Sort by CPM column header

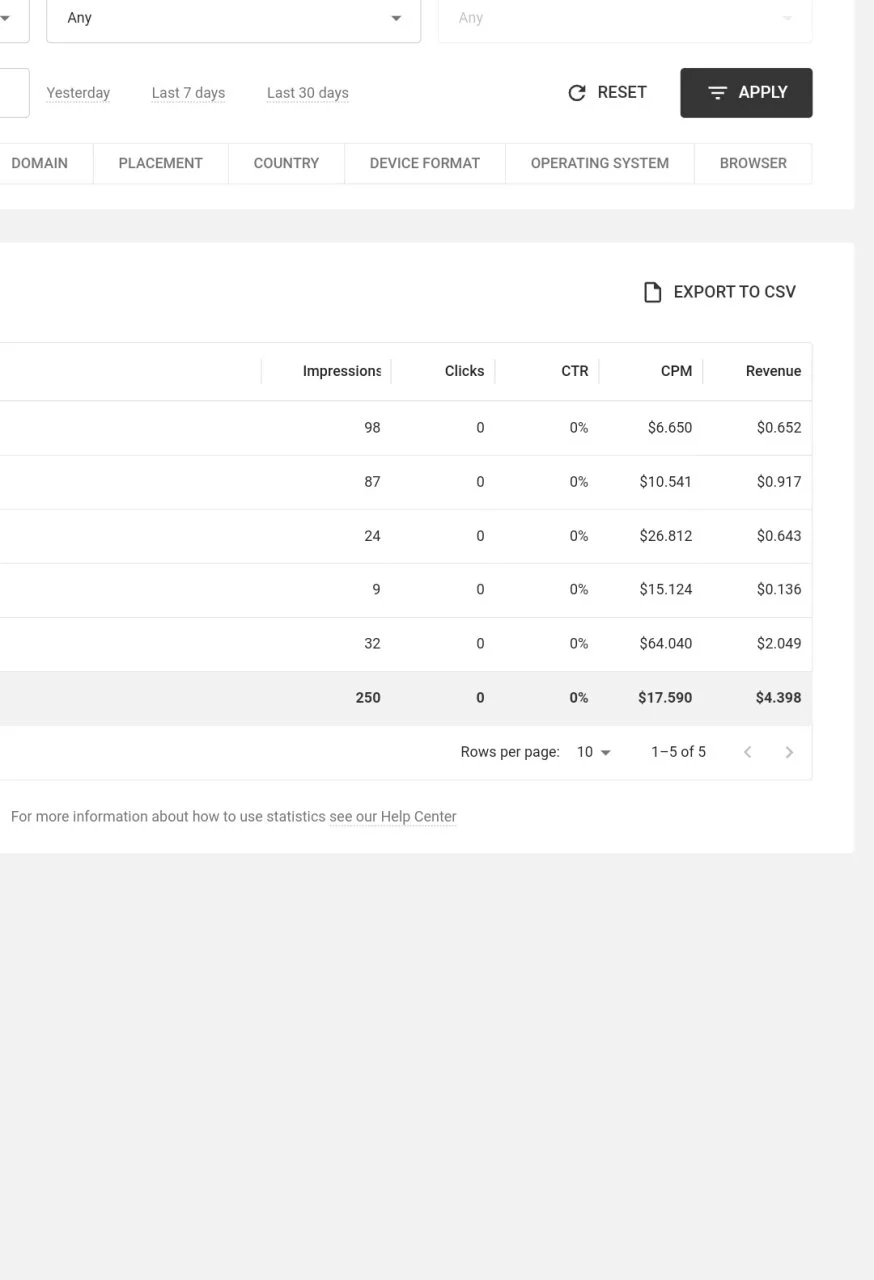(676, 371)
